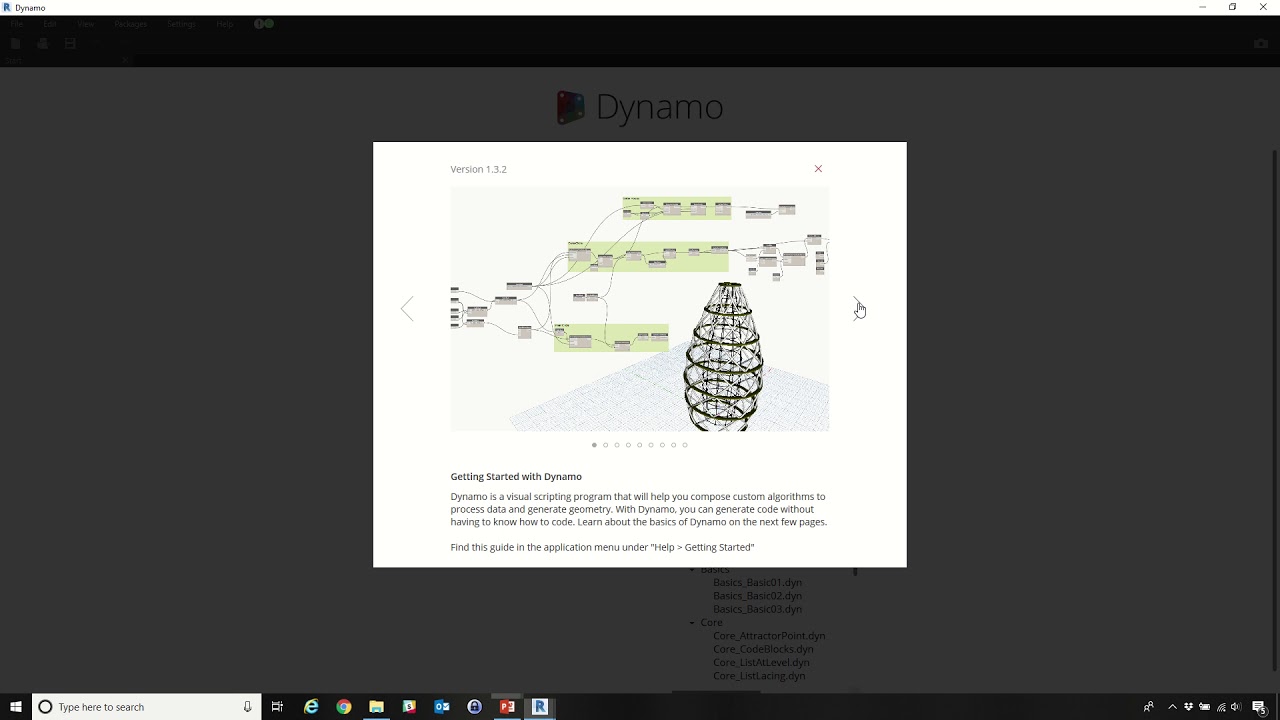Open the Core_AttractorPoint.dyn sample
Image resolution: width=1280 pixels, height=720 pixels.
coord(769,636)
